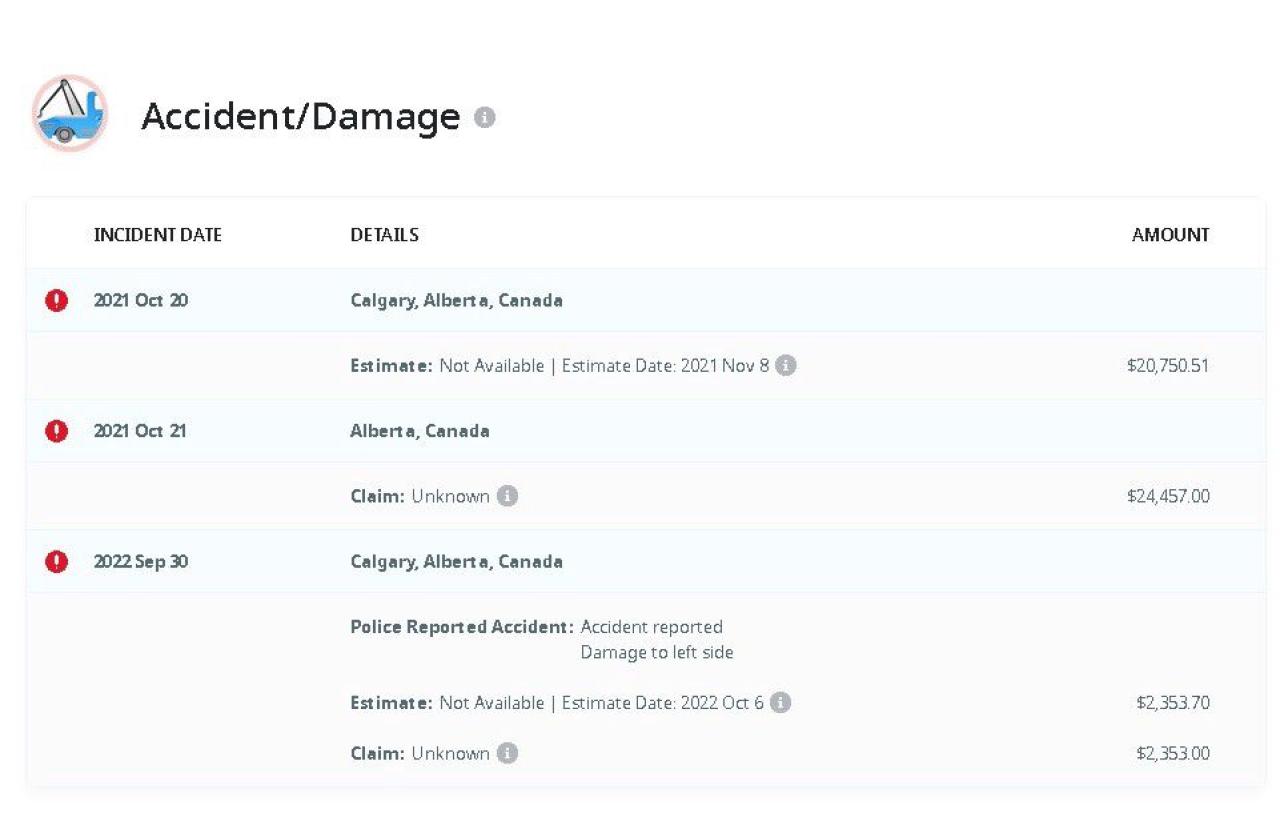Click the AMOUNT column header

(1171, 235)
